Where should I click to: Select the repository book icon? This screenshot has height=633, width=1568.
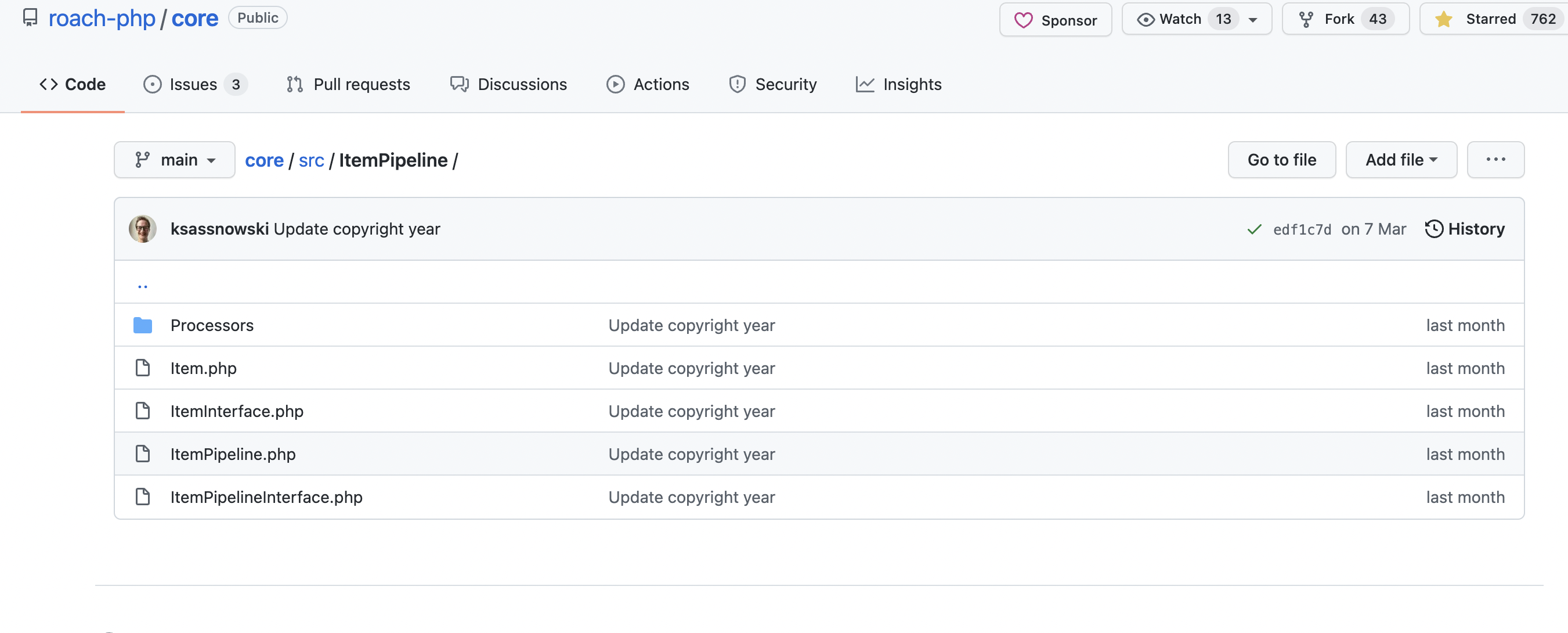pos(30,17)
